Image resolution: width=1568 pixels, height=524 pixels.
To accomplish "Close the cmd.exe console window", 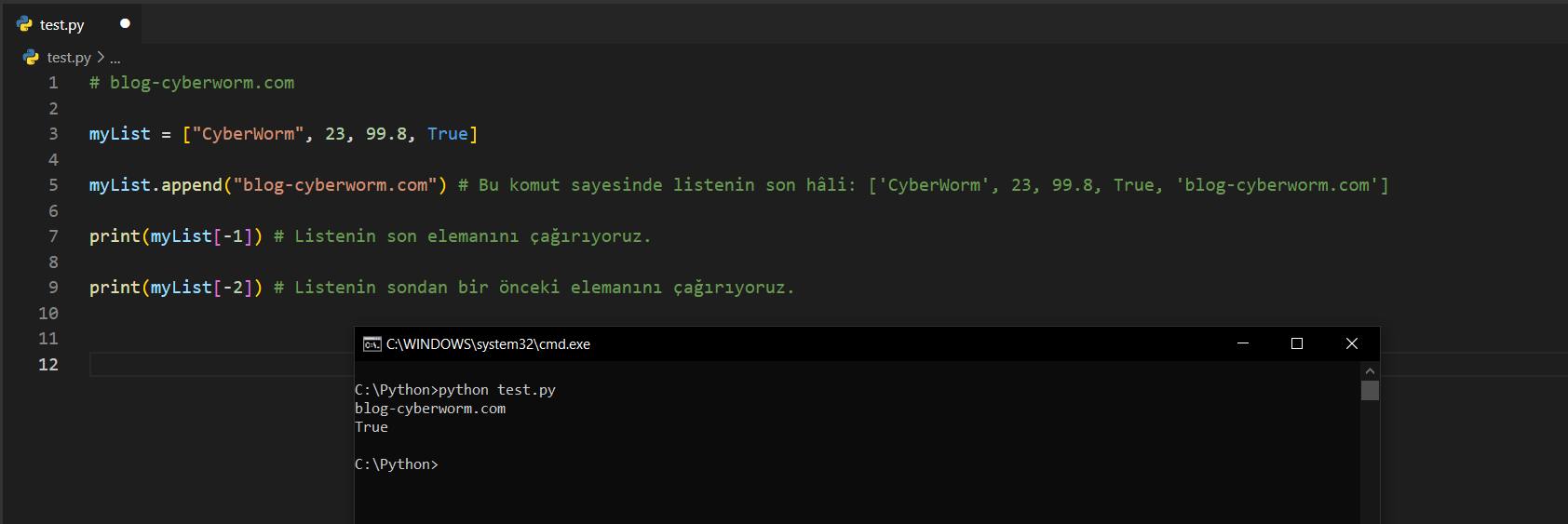I will point(1351,343).
